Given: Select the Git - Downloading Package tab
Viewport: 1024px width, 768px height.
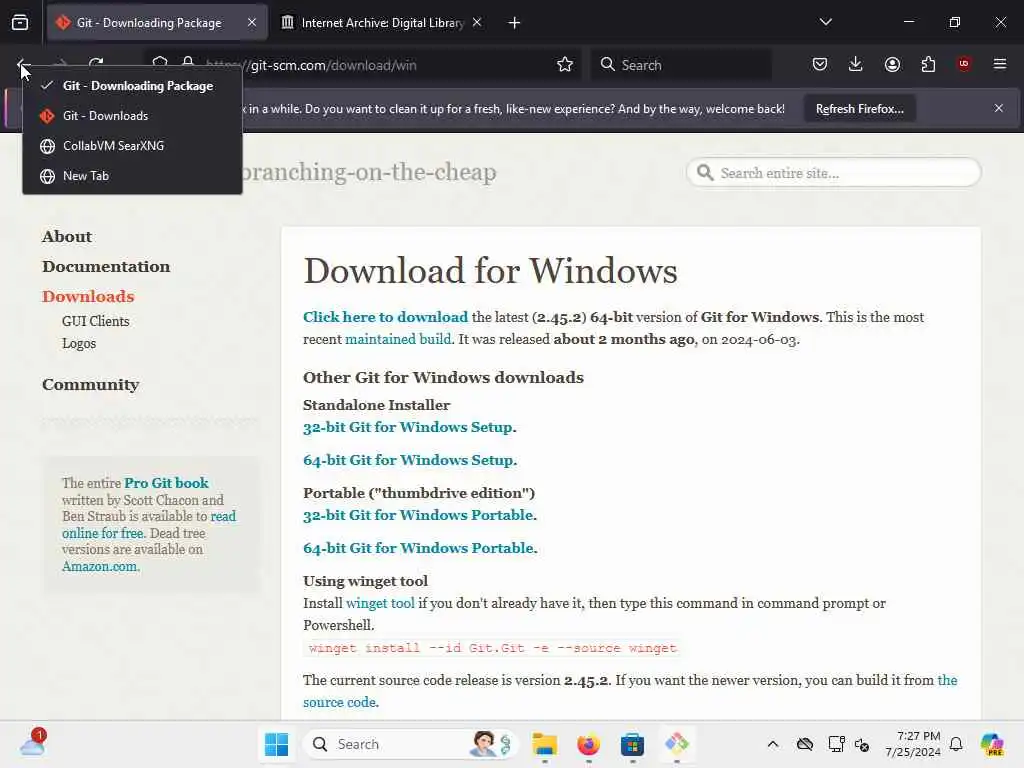Looking at the screenshot, I should point(157,23).
